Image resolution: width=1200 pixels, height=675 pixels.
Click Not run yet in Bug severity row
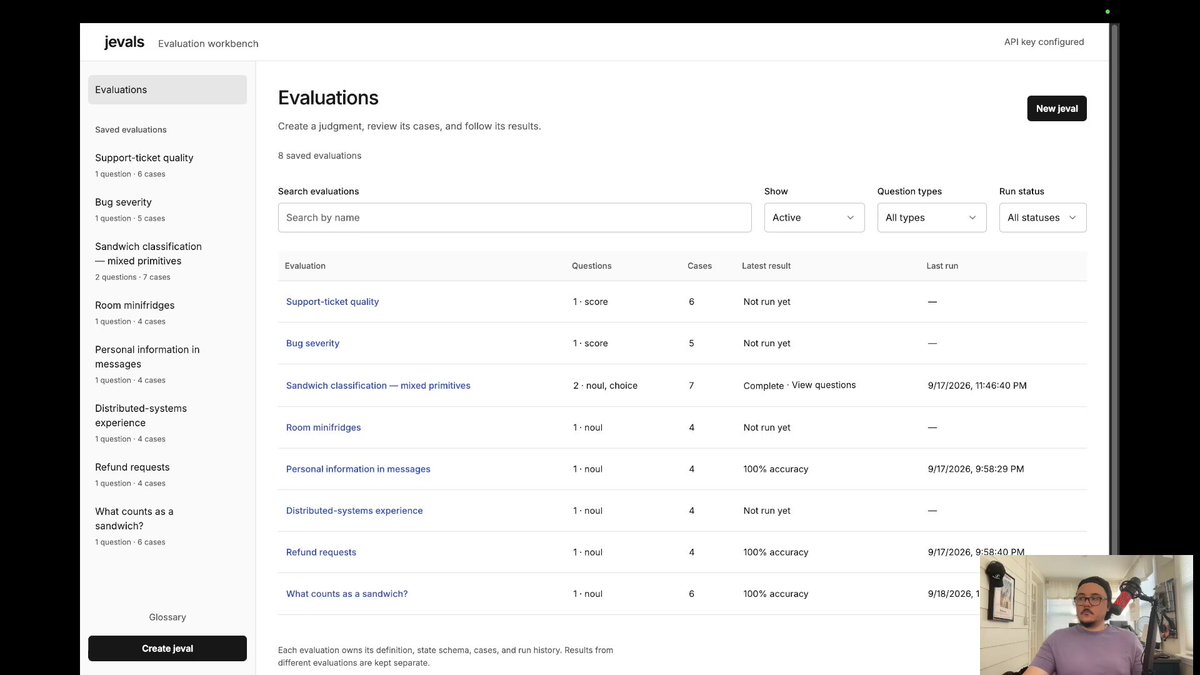point(767,344)
